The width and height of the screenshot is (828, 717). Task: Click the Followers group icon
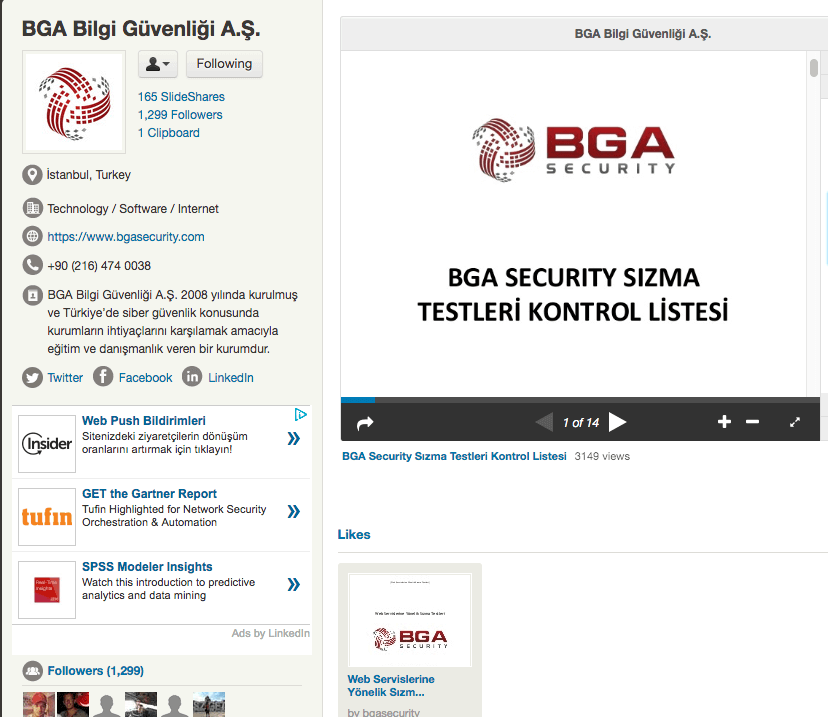32,671
